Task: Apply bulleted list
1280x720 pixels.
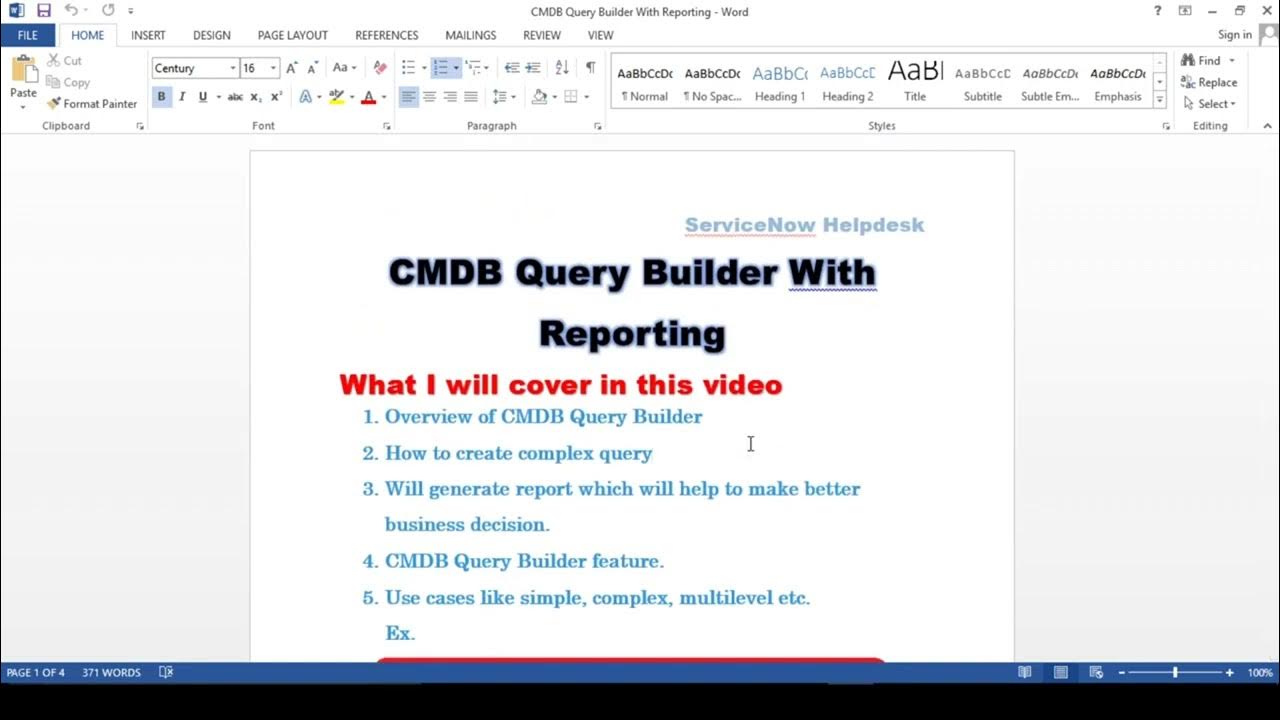Action: pos(408,68)
